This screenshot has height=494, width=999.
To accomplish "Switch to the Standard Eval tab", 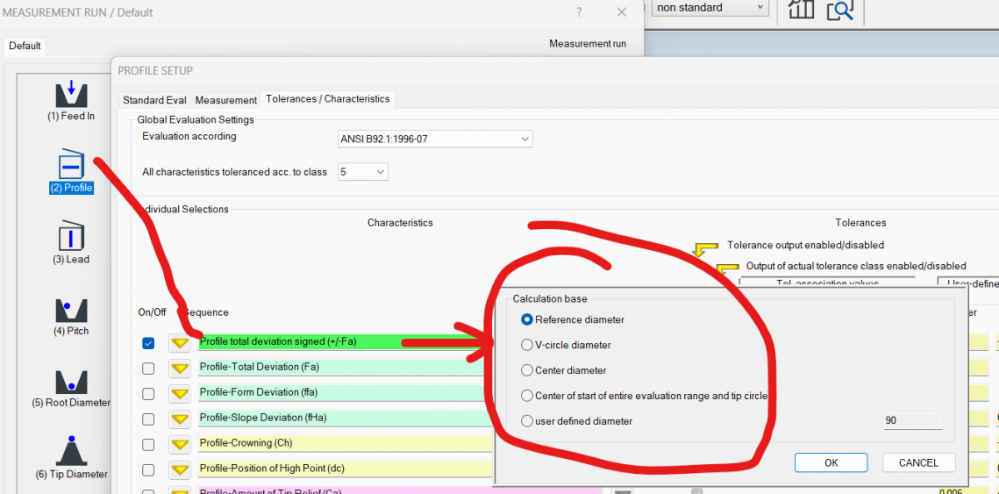I will coord(155,100).
